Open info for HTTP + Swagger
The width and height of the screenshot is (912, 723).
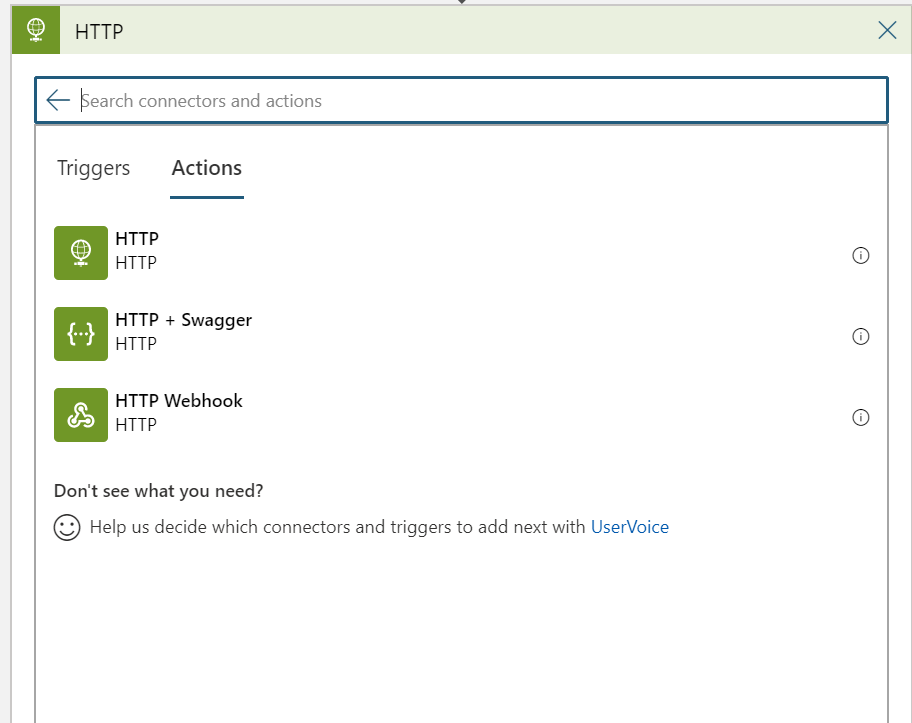tap(860, 336)
